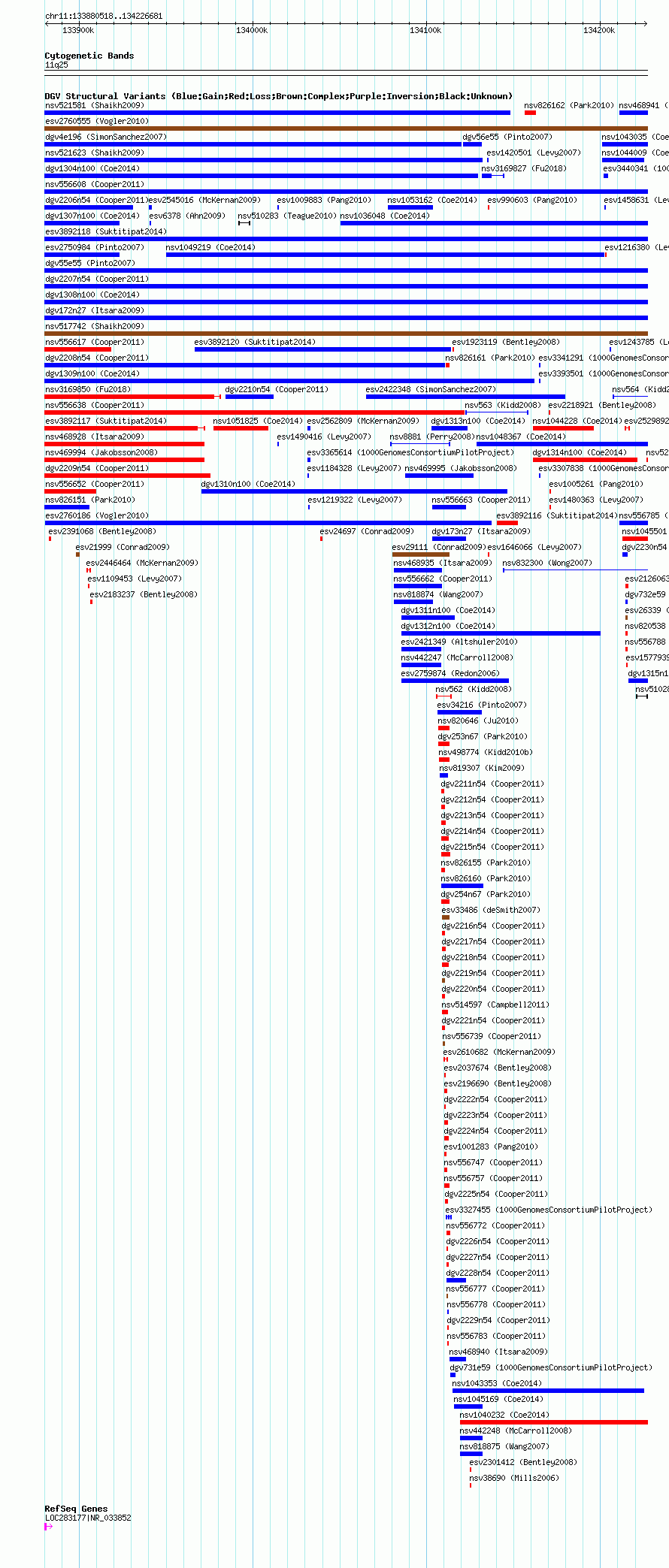Open the nsv826151 (Park2010) variant label
The image size is (669, 1568).
point(89,500)
